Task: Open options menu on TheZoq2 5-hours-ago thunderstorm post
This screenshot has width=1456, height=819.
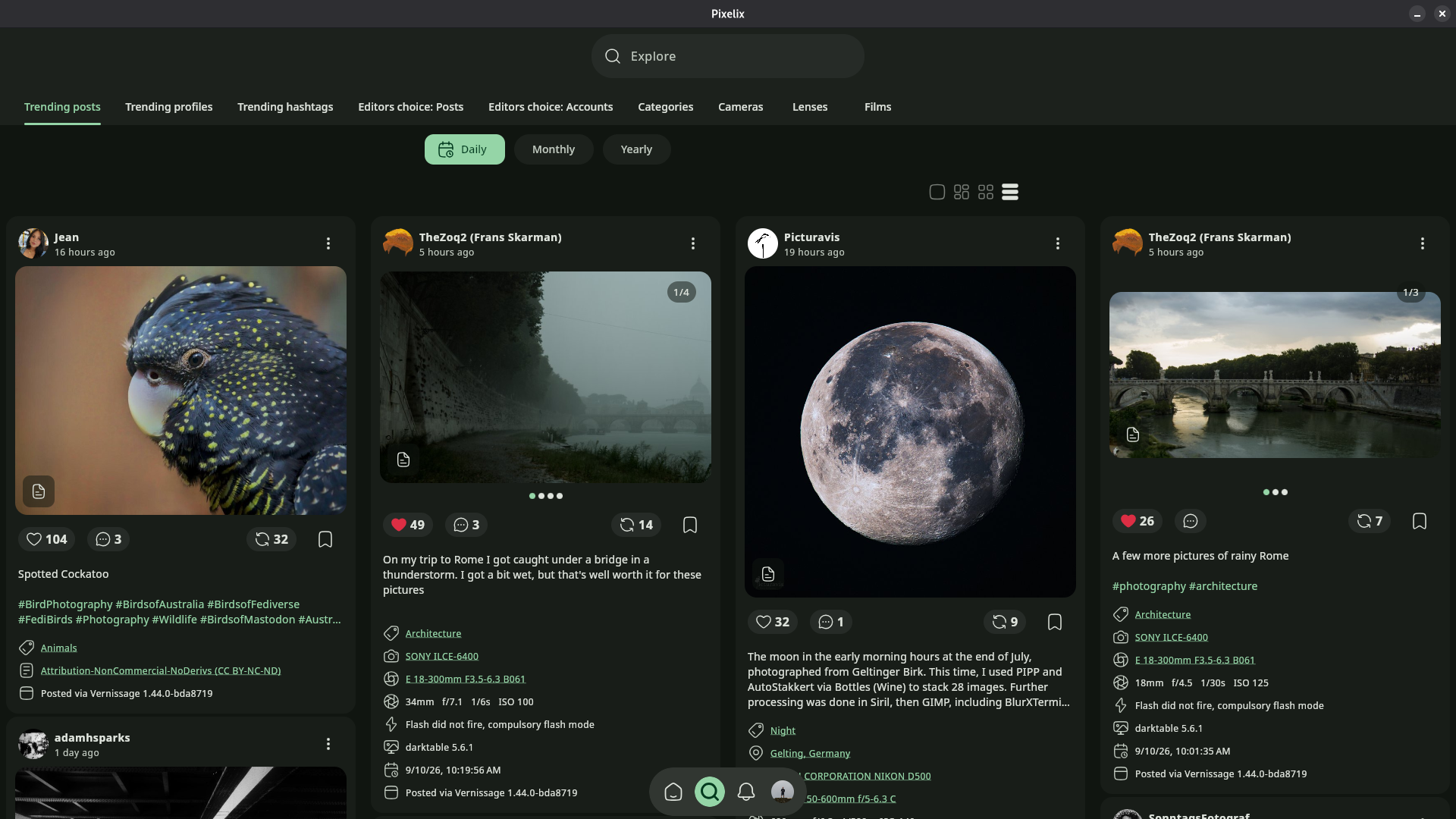Action: tap(693, 243)
